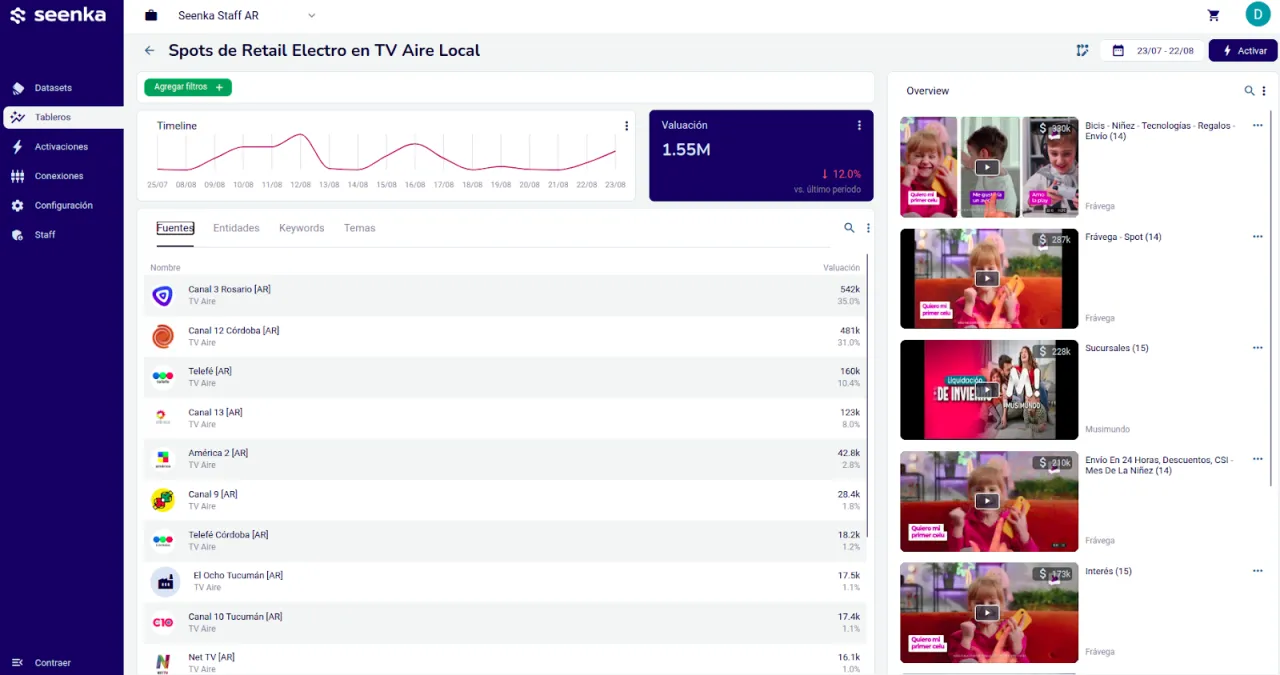Open the Valuación card options menu
Image resolution: width=1280 pixels, height=675 pixels.
click(x=859, y=125)
